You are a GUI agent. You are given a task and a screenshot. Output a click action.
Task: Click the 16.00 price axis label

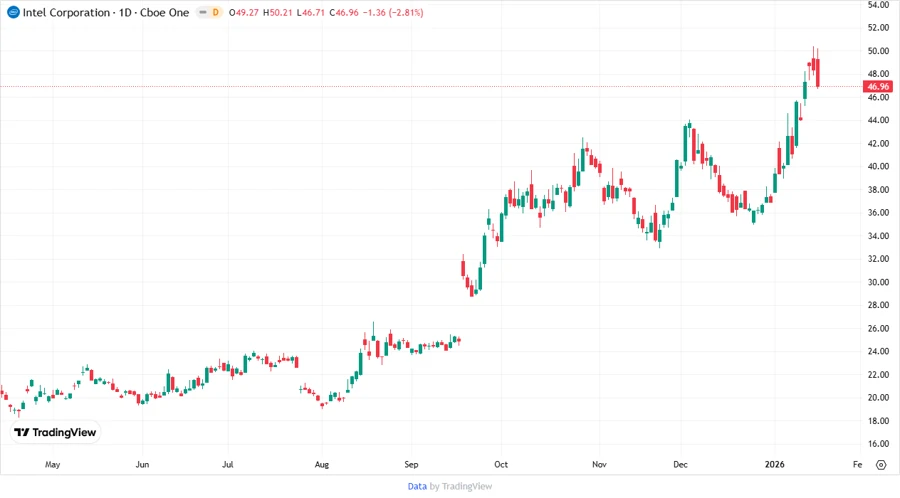pyautogui.click(x=878, y=444)
